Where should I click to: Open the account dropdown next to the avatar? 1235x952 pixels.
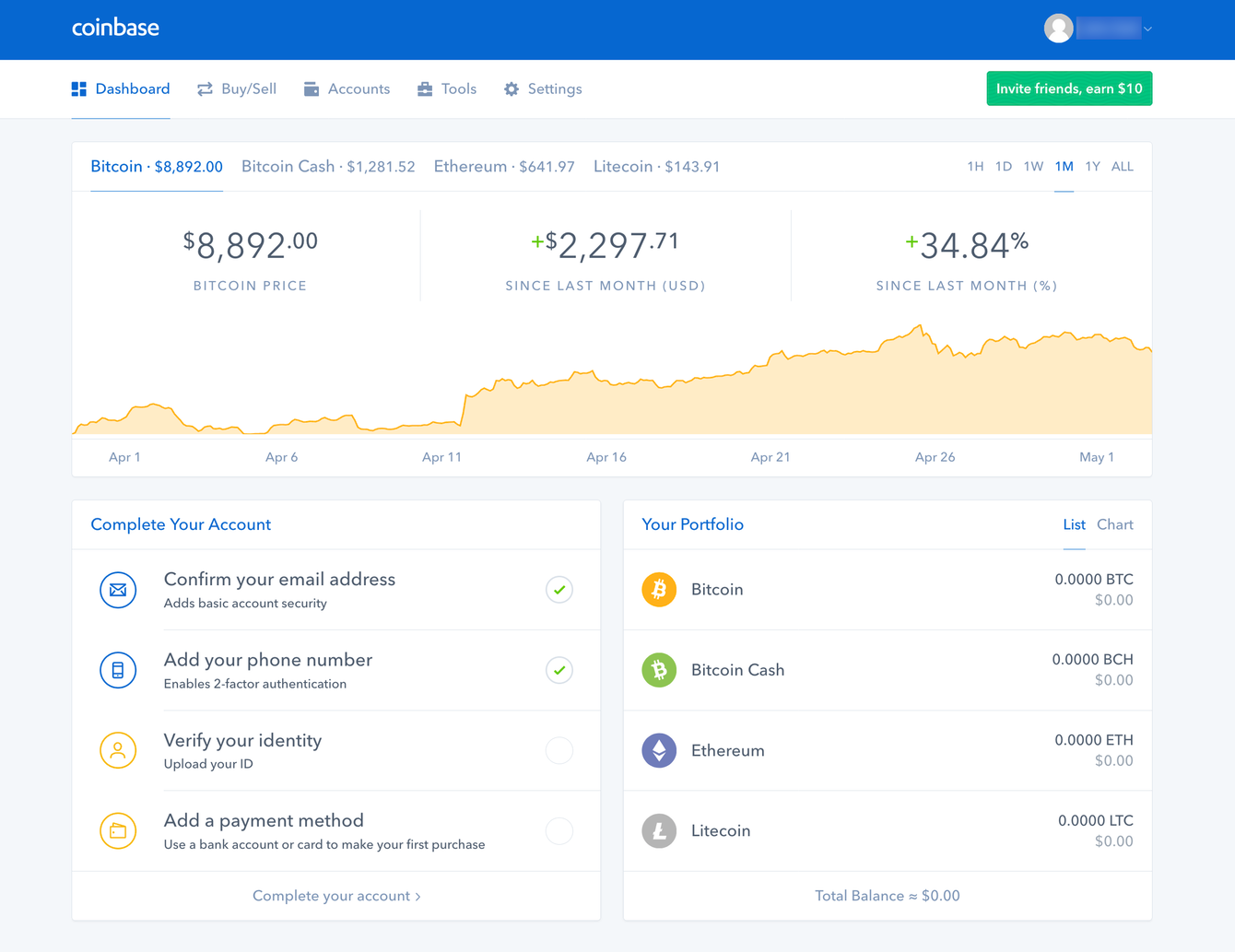(1147, 29)
